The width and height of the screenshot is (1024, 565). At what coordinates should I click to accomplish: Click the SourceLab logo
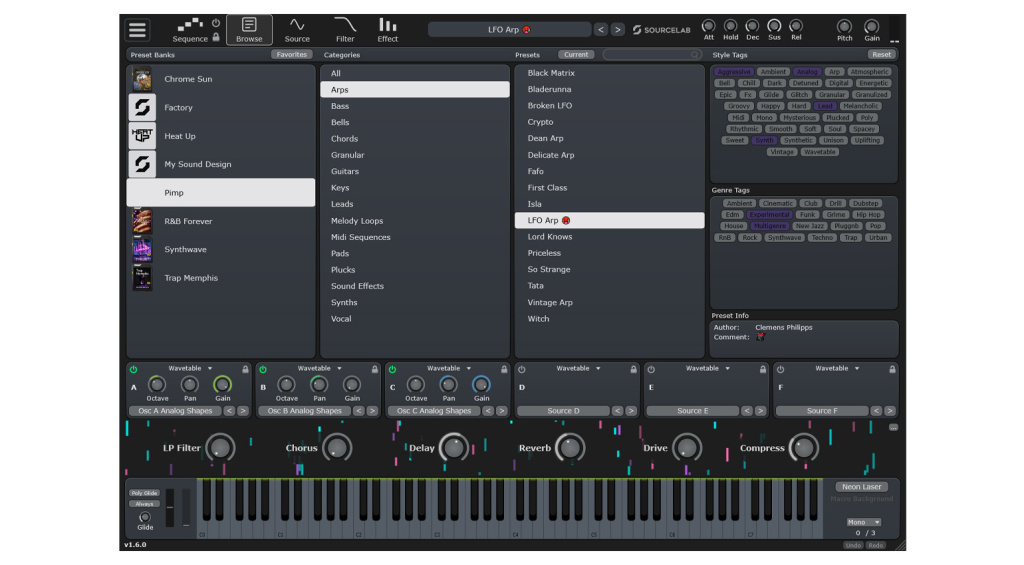[x=661, y=29]
